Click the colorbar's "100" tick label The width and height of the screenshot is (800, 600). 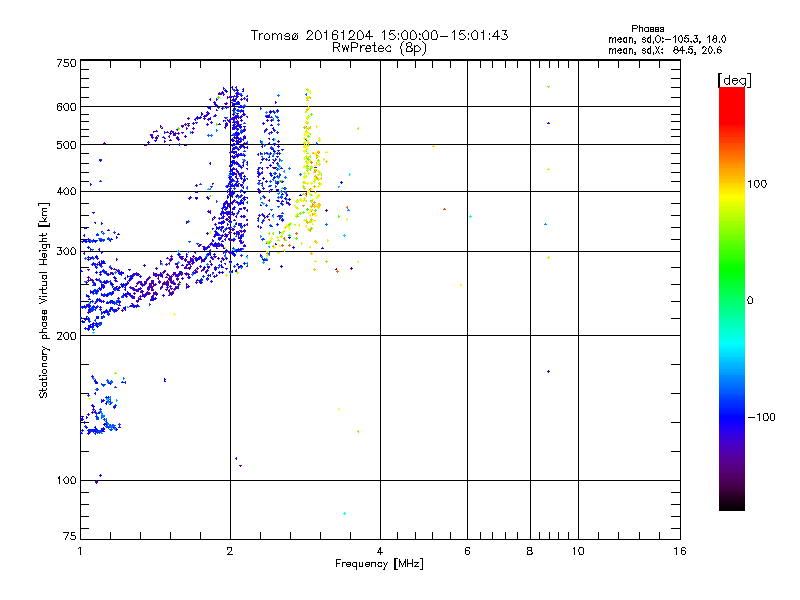click(757, 184)
